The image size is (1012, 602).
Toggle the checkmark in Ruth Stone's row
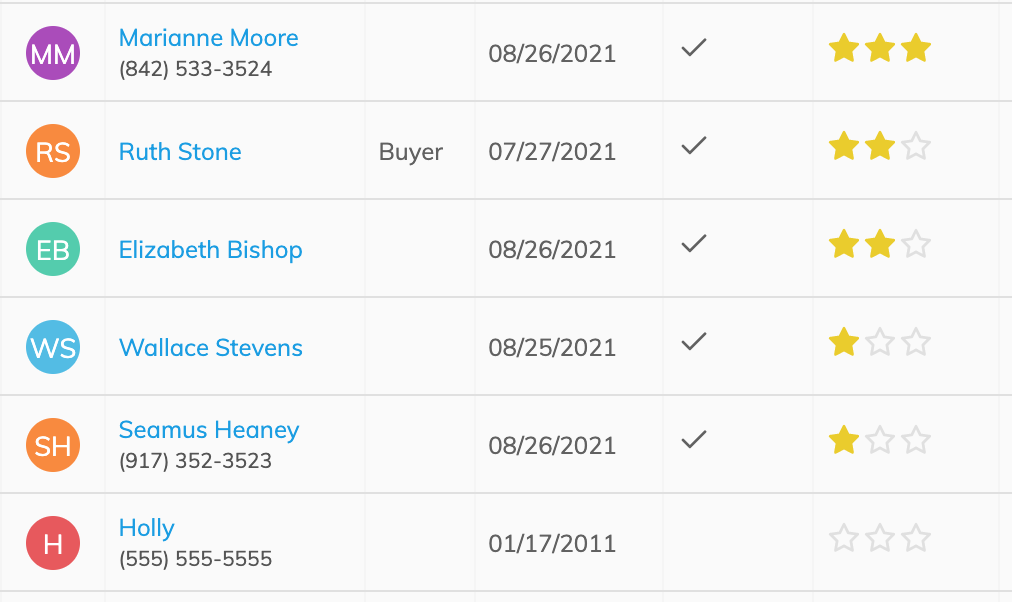click(x=694, y=146)
